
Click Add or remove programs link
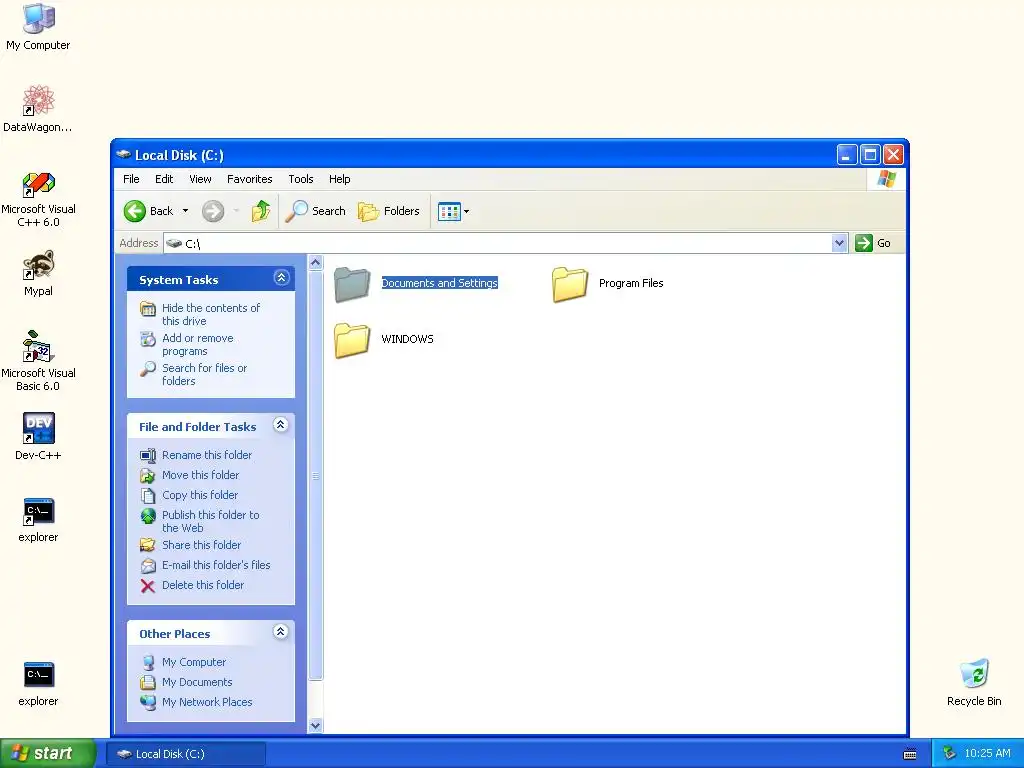pos(198,344)
